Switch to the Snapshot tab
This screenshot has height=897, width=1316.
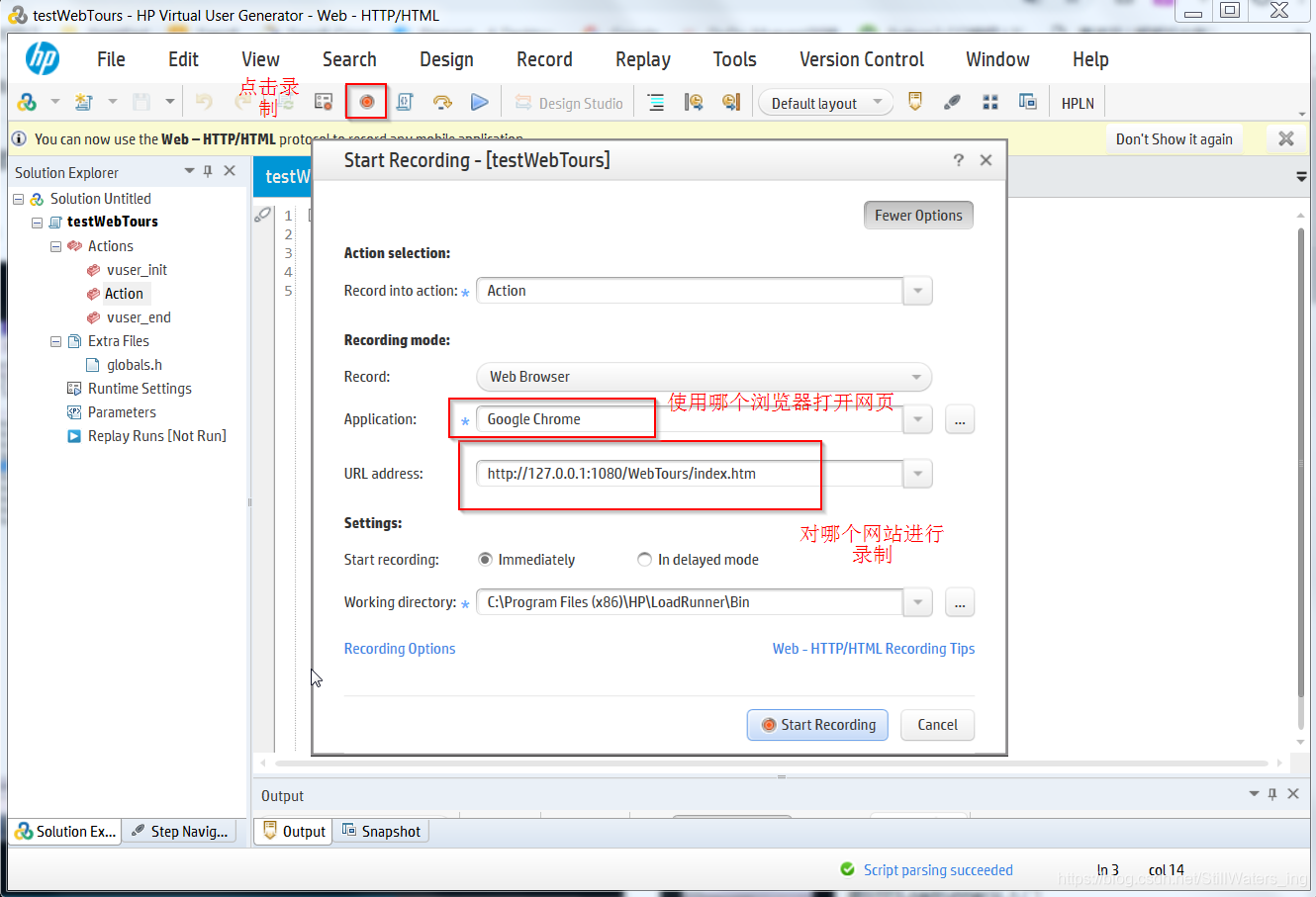pyautogui.click(x=382, y=832)
